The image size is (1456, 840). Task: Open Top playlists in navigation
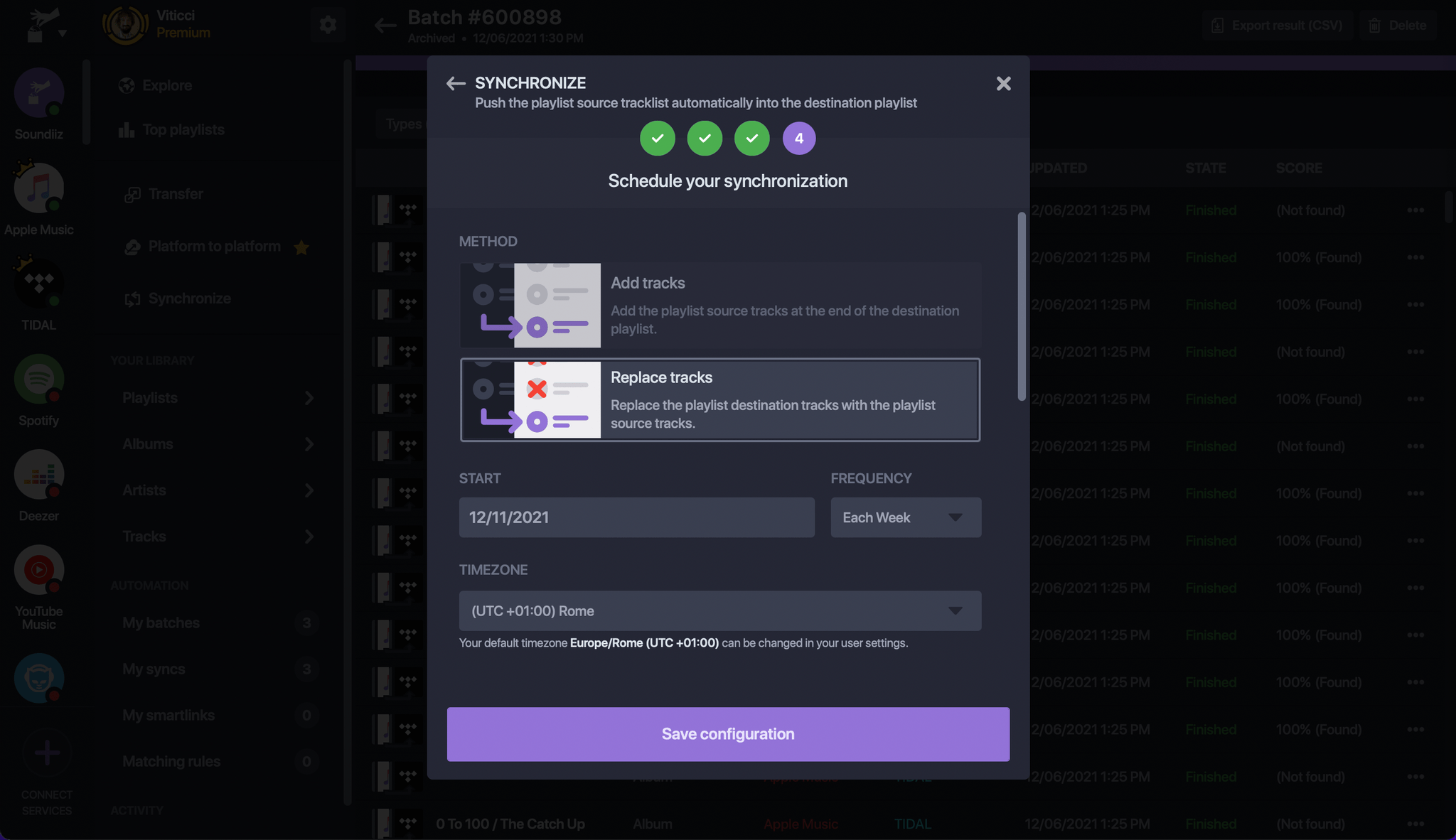[x=171, y=129]
